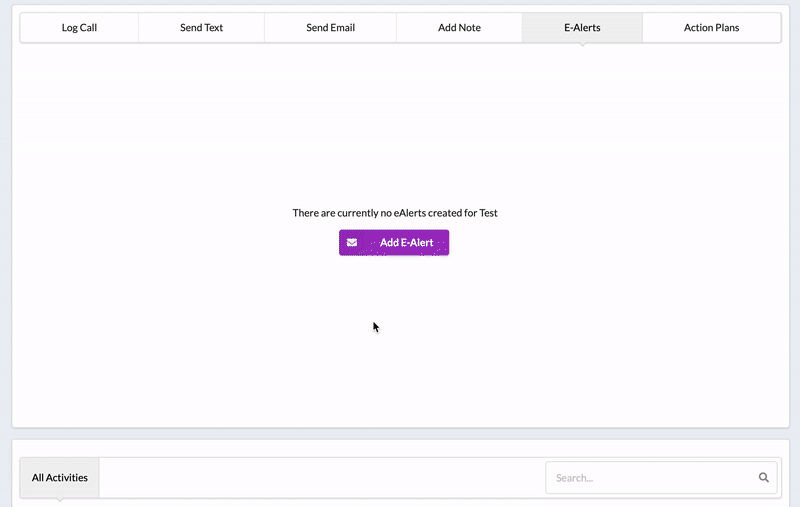800x507 pixels.
Task: Click the no eAlerts created message
Action: [x=393, y=213]
